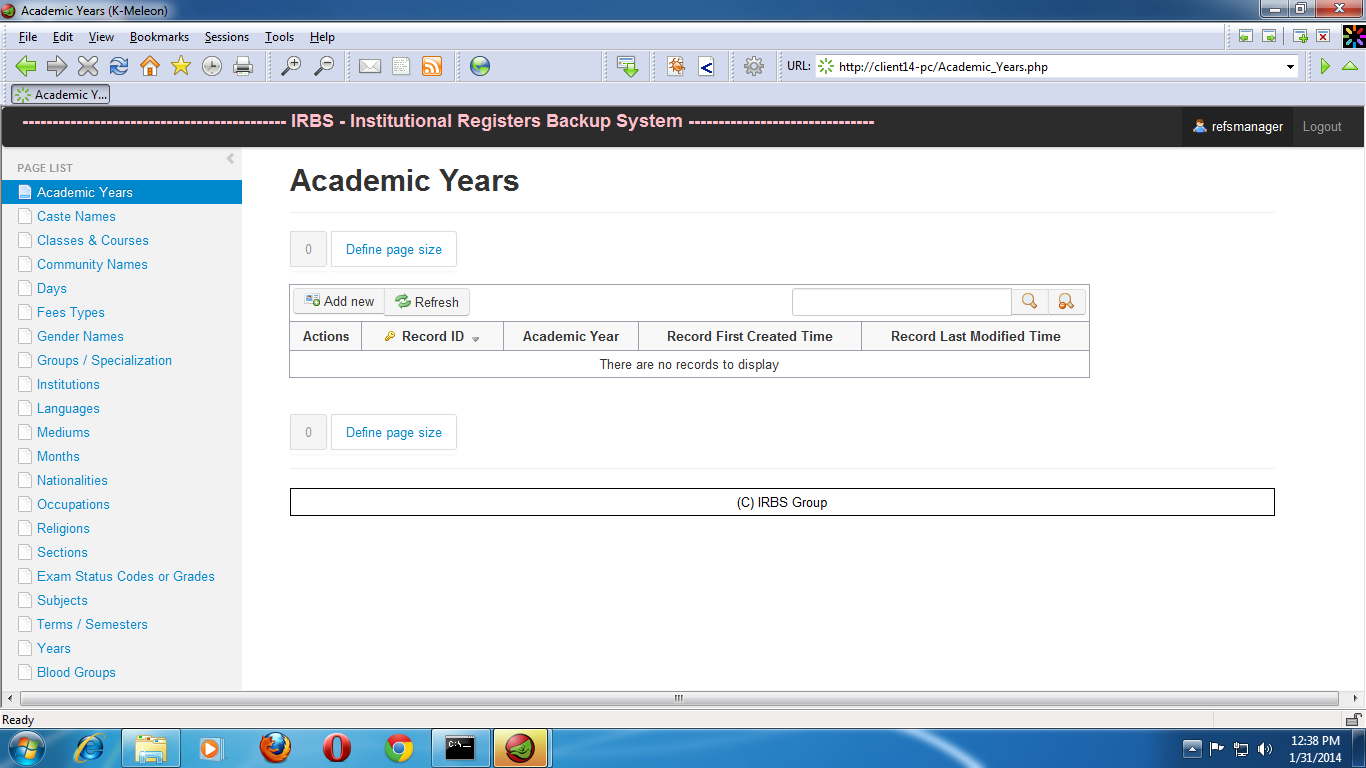Open the Sessions menu

pyautogui.click(x=227, y=37)
